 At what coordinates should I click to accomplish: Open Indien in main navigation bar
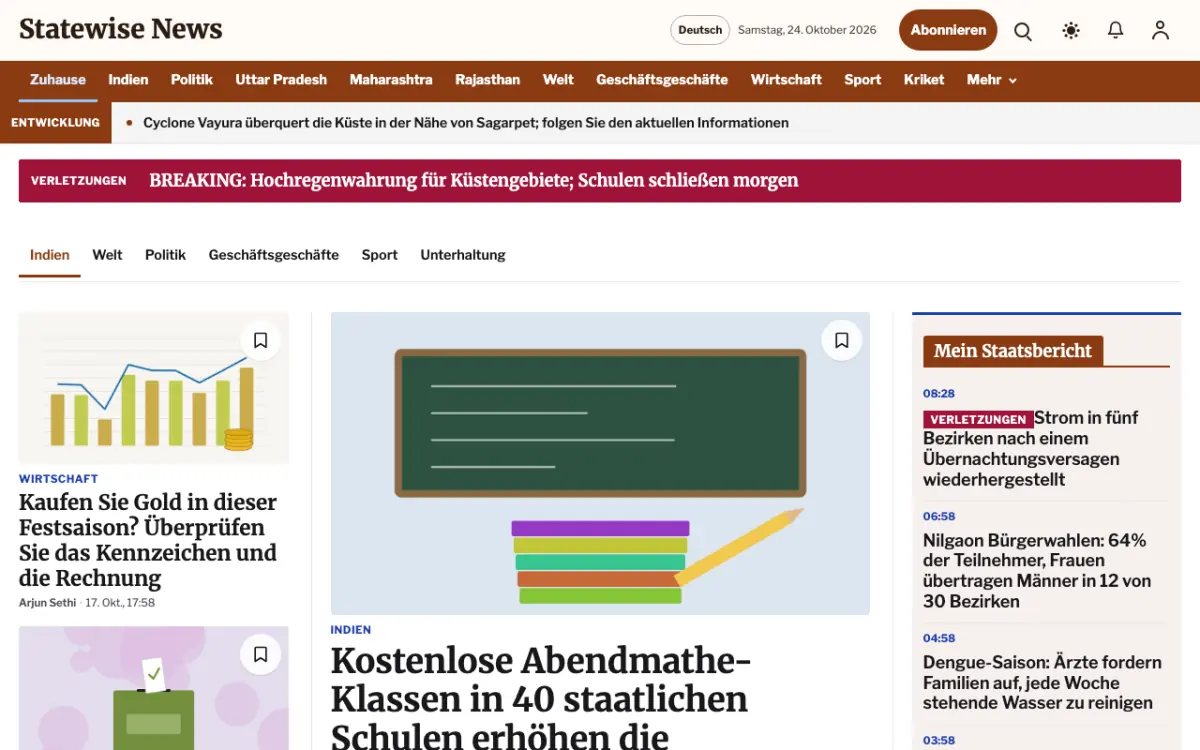[x=128, y=80]
